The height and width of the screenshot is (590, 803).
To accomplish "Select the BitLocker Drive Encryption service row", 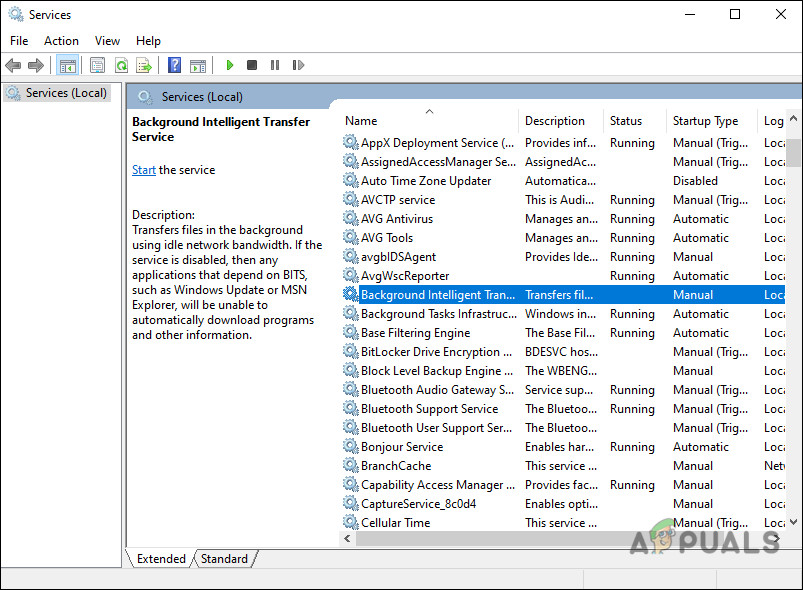I will click(430, 352).
